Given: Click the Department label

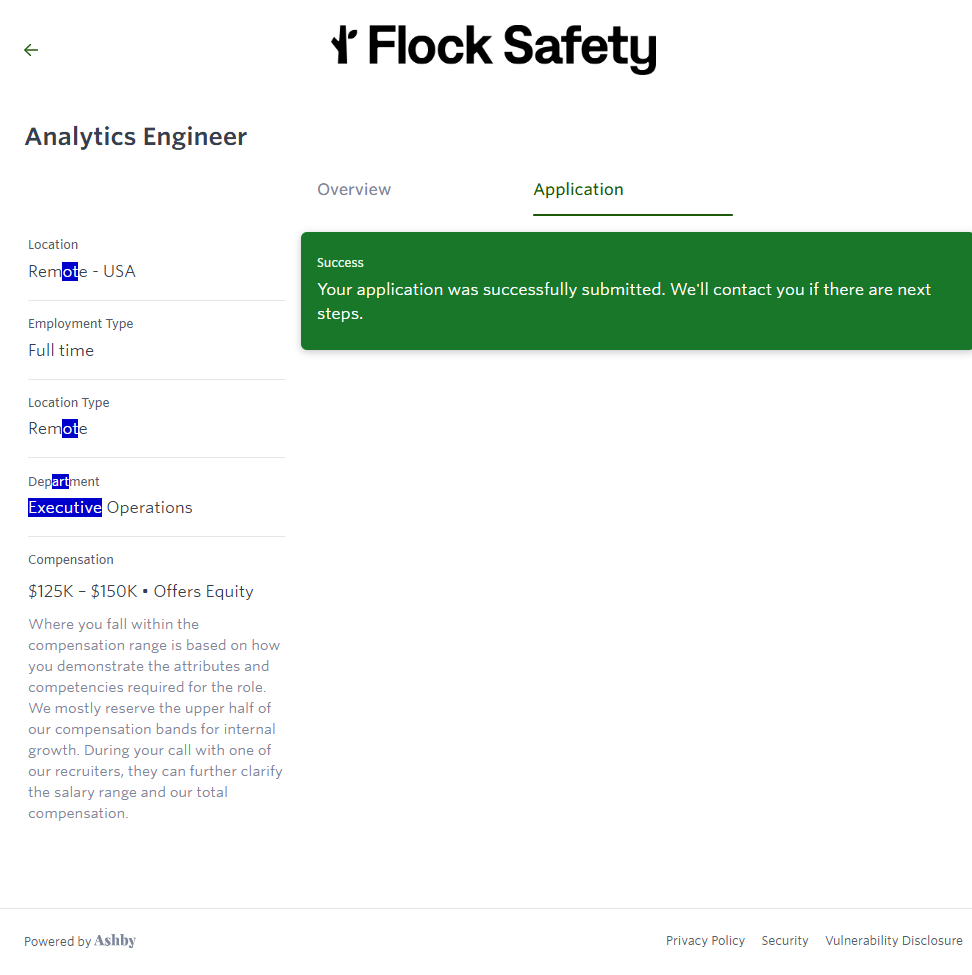Looking at the screenshot, I should tap(64, 482).
